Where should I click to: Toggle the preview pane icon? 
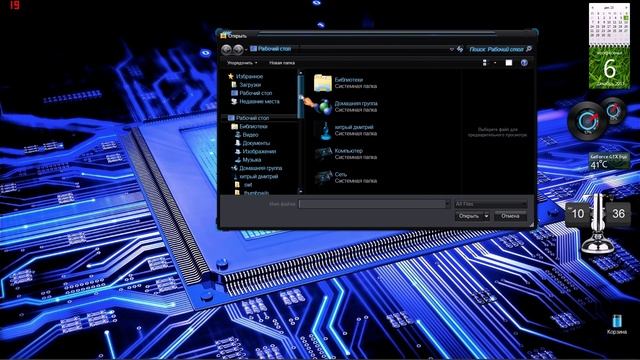coord(509,62)
